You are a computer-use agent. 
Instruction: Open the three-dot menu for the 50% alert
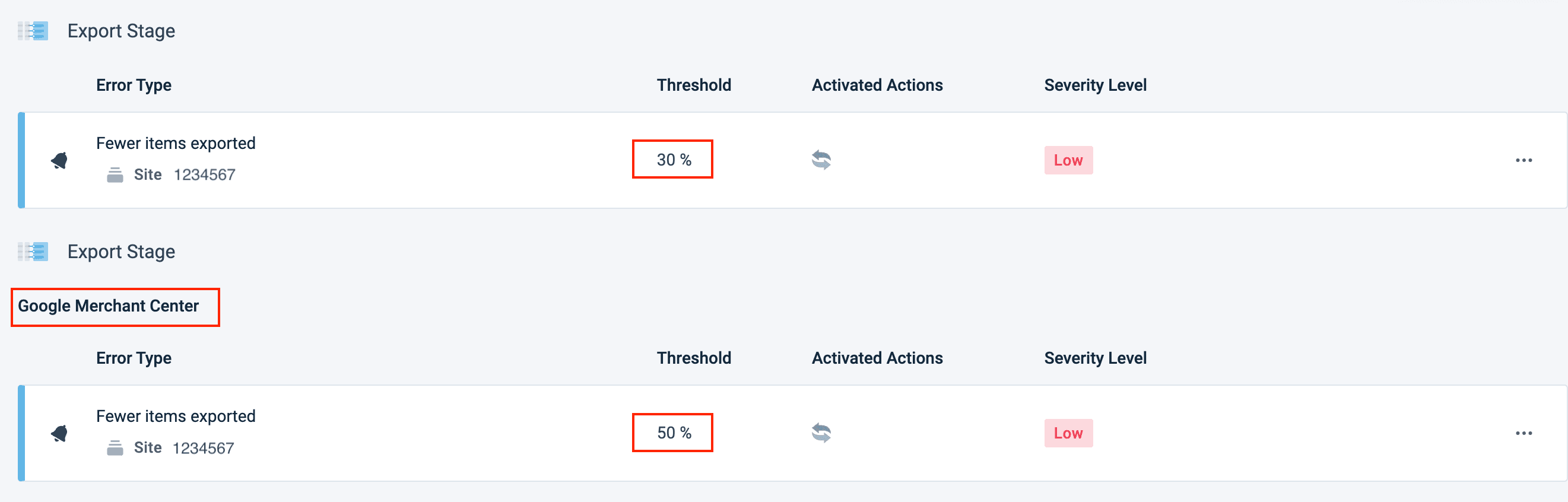(x=1523, y=434)
